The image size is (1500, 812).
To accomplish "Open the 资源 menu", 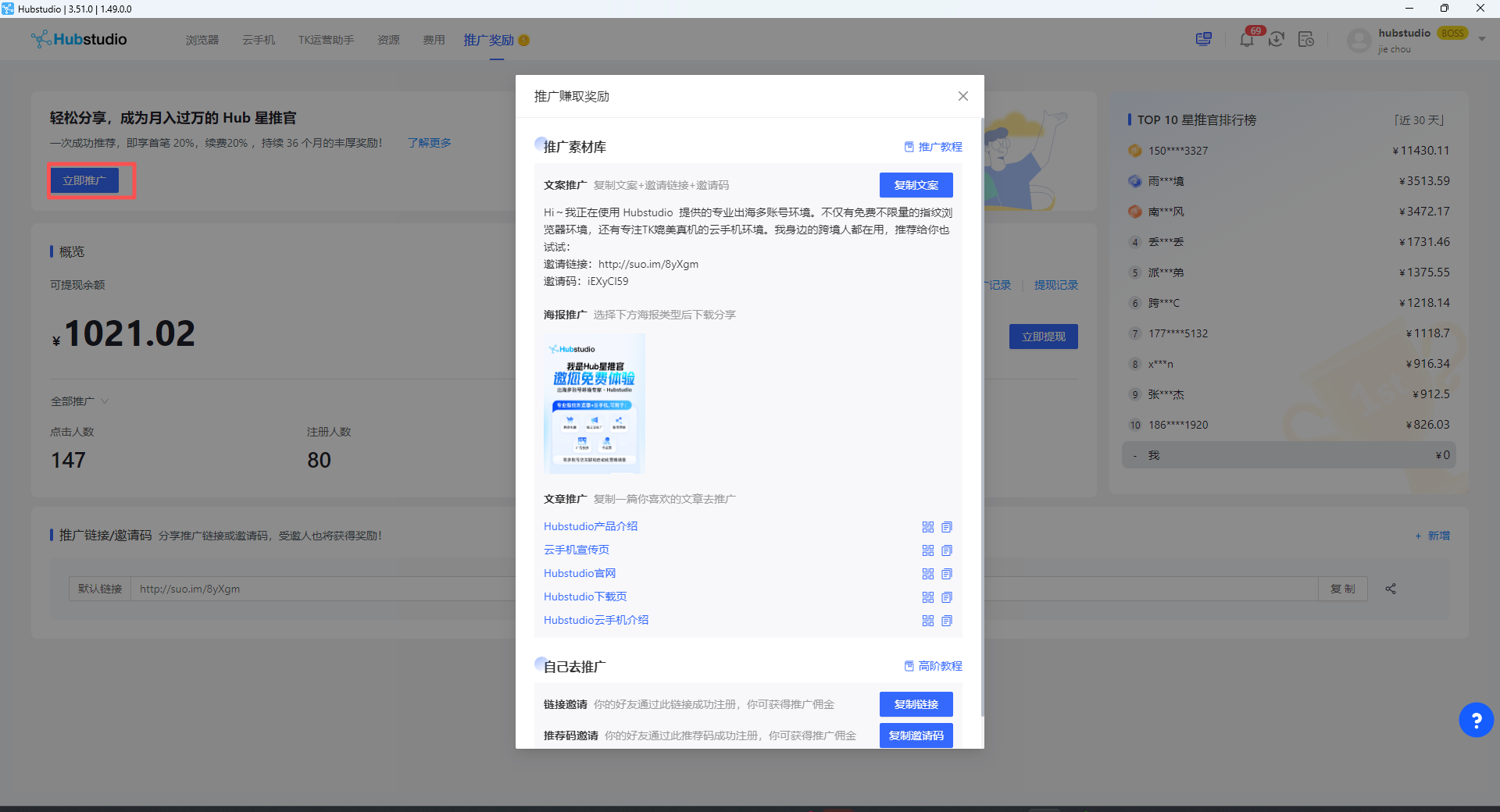I will 388,40.
